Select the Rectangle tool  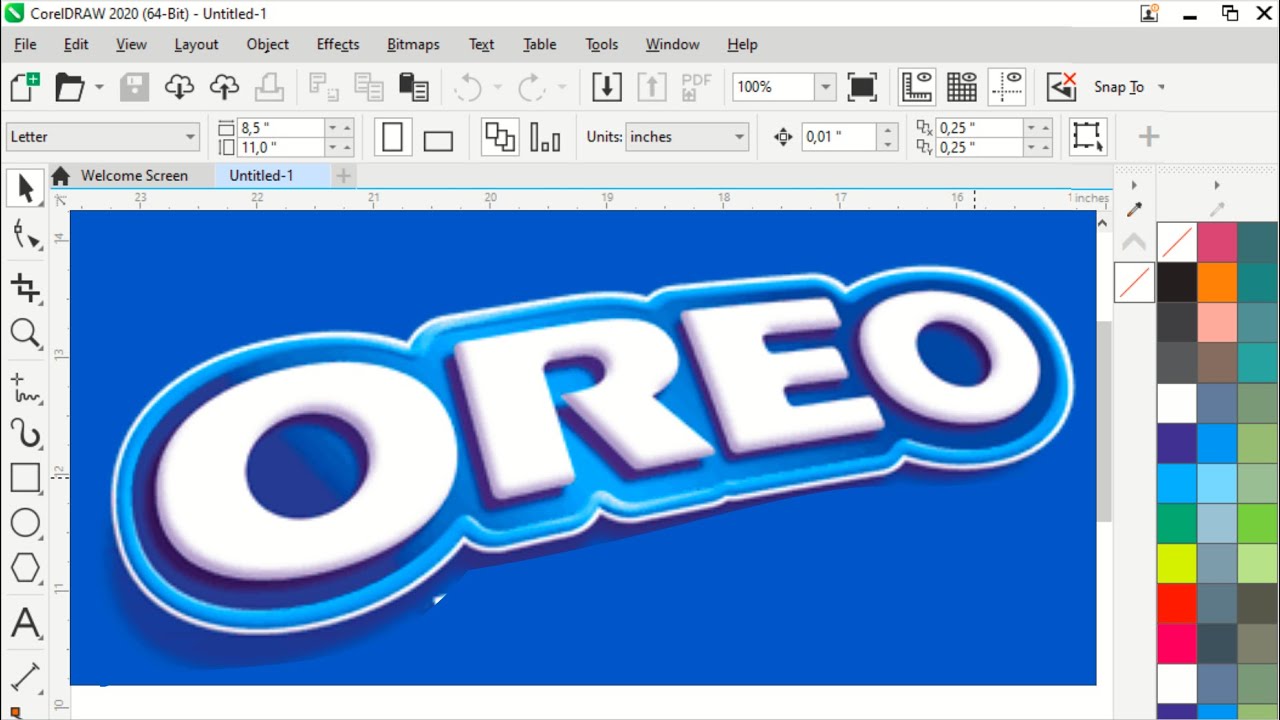[x=25, y=478]
